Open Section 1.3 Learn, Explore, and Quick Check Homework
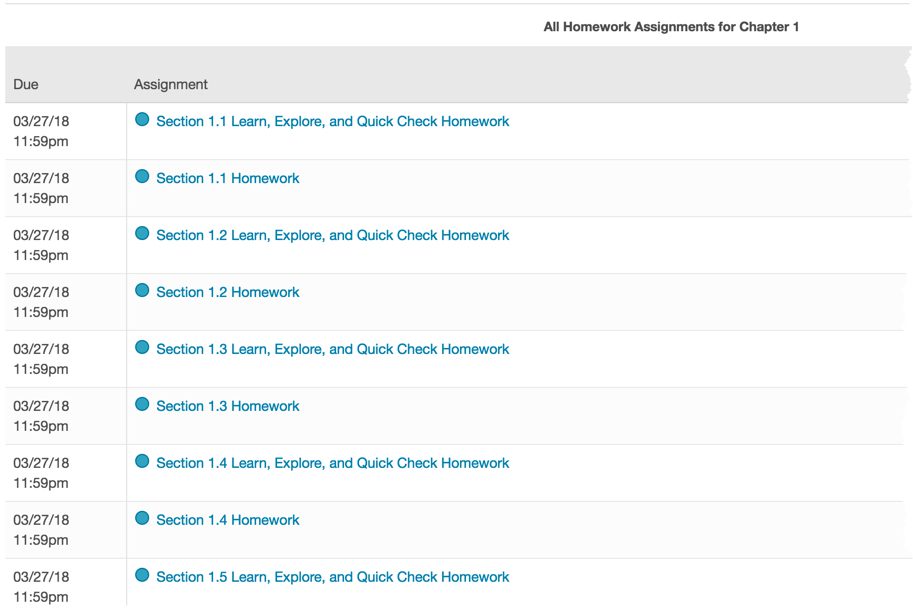 (332, 348)
